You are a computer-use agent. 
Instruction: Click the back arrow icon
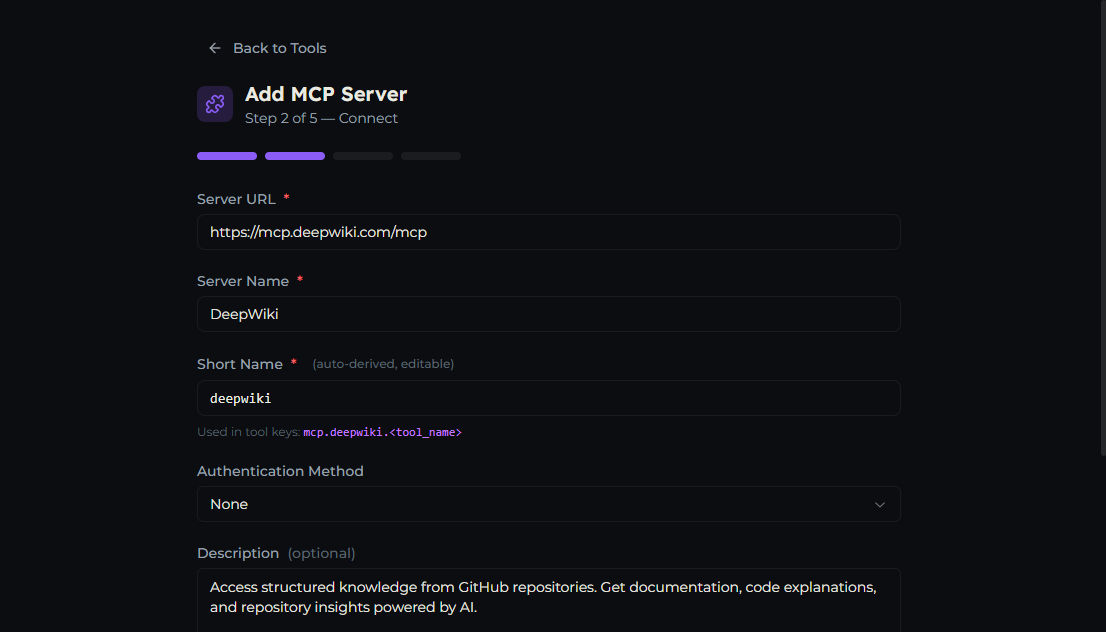pos(214,48)
